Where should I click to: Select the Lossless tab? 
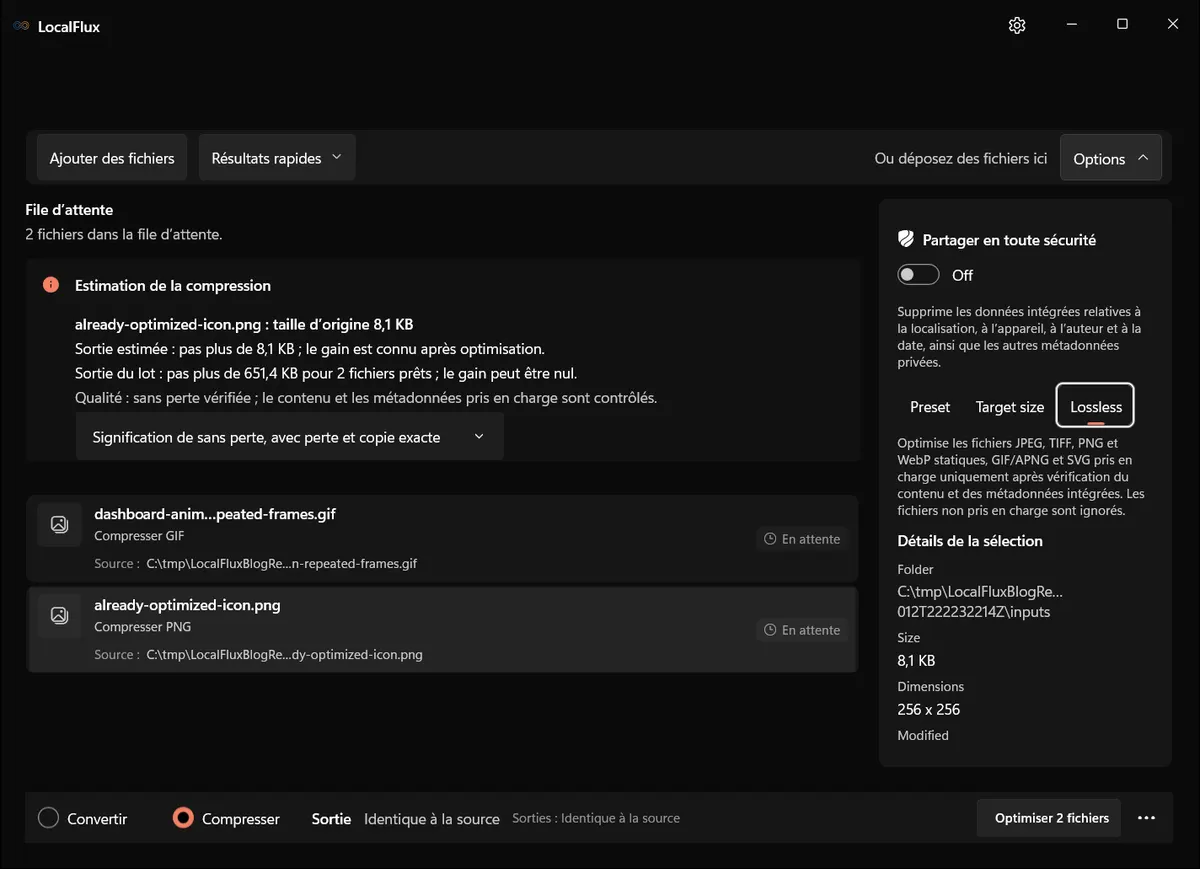(1096, 406)
